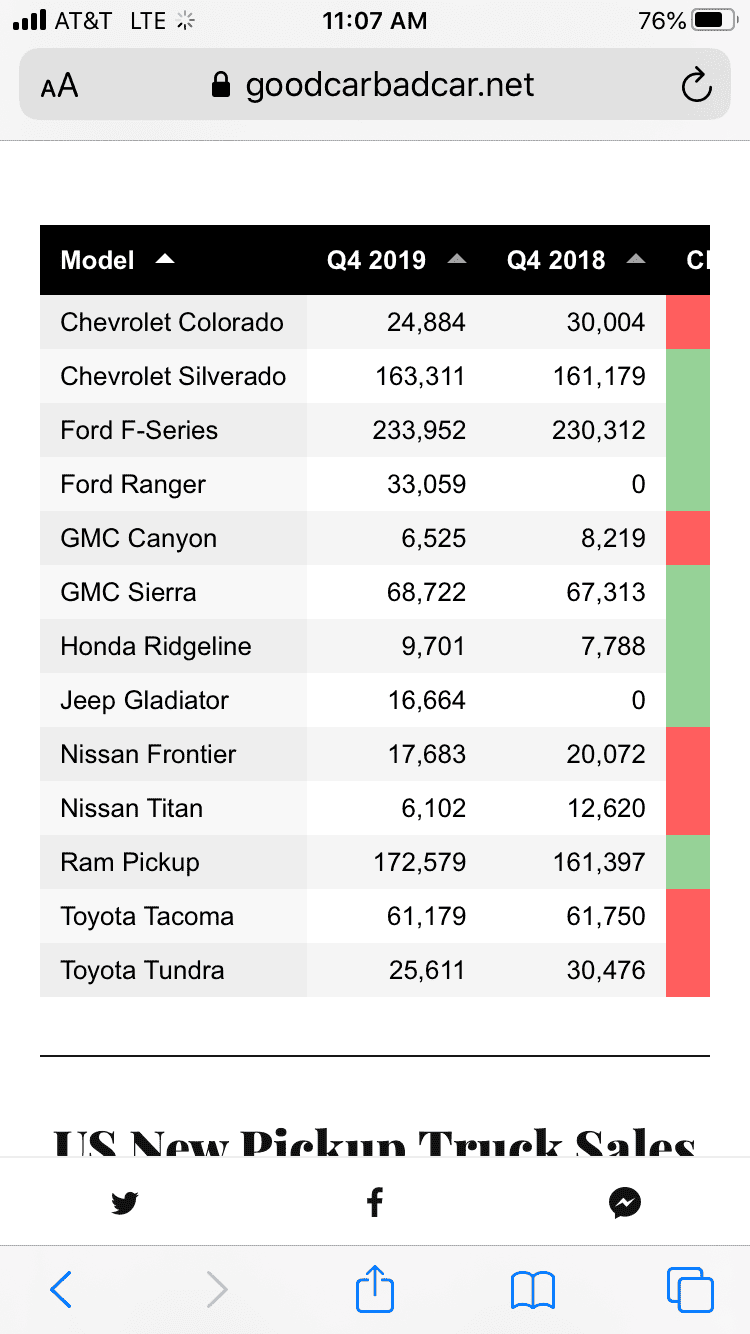750x1334 pixels.
Task: Tap the forward navigation arrow
Action: coord(217,1290)
